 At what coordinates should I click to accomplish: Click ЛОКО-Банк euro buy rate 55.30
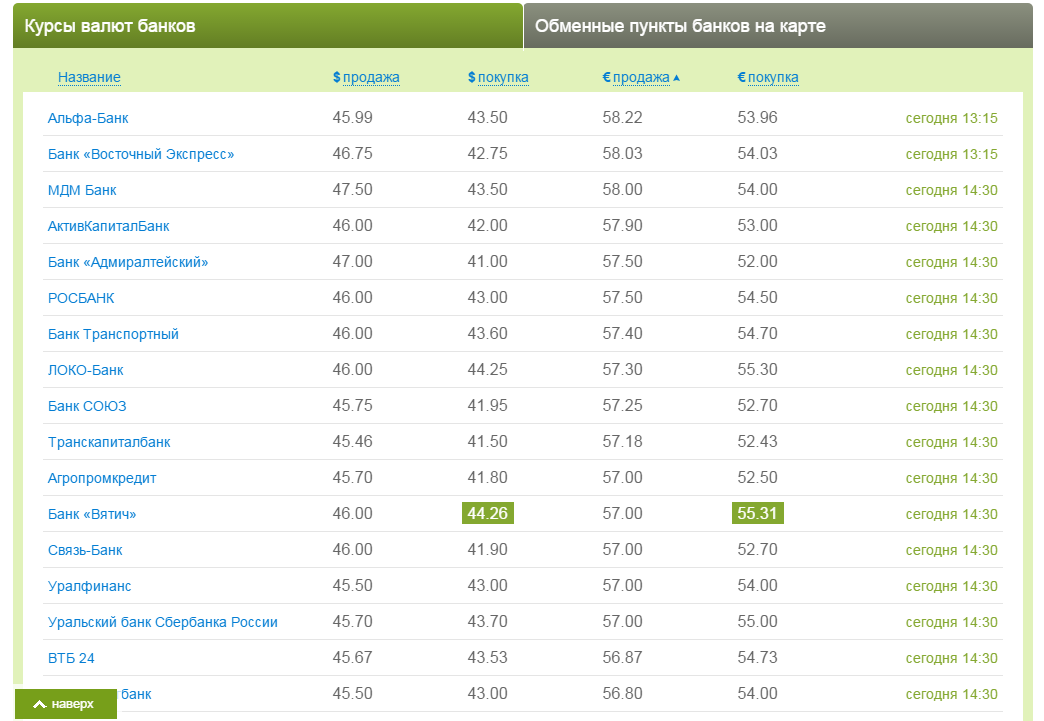coord(757,369)
